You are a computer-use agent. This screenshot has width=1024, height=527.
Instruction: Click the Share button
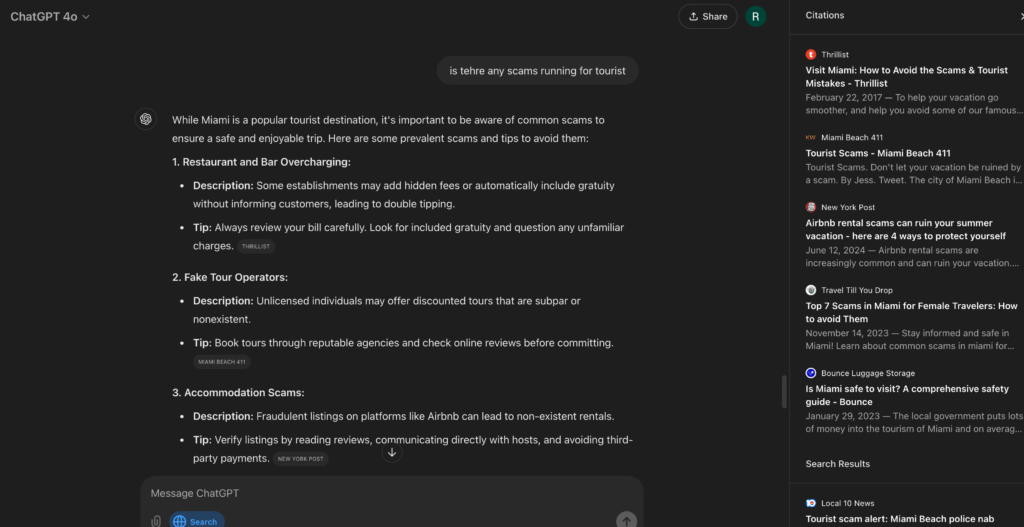coord(707,16)
